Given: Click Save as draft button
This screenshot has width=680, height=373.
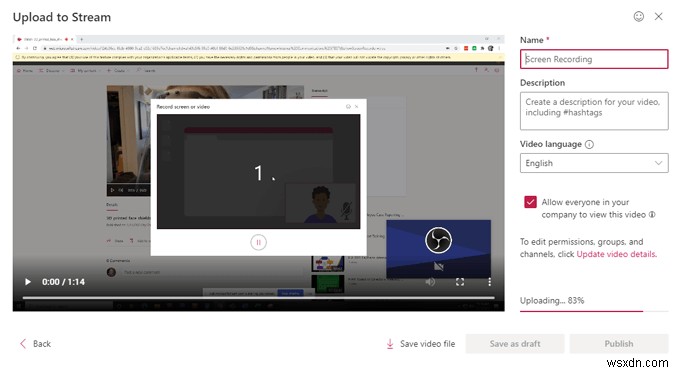Looking at the screenshot, I should [515, 344].
